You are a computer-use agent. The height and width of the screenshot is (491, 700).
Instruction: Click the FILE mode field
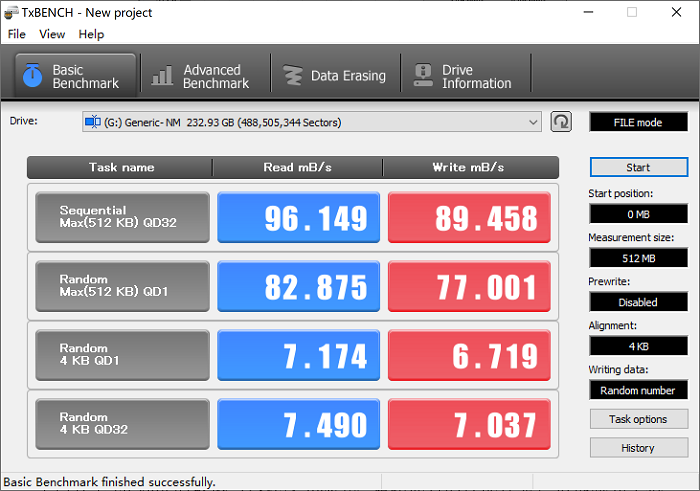(x=638, y=122)
